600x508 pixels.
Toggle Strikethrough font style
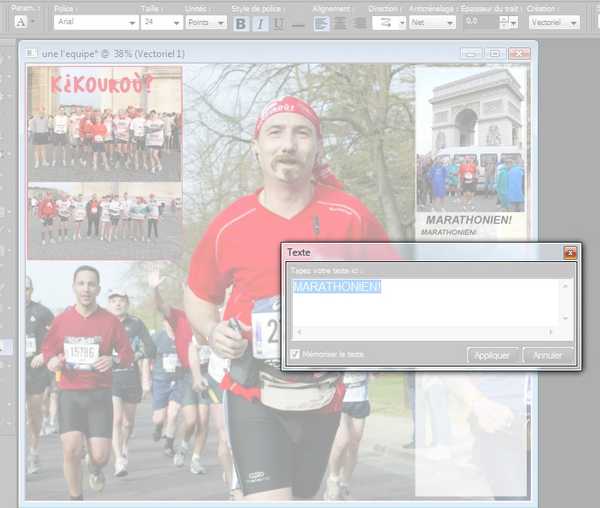pos(298,24)
